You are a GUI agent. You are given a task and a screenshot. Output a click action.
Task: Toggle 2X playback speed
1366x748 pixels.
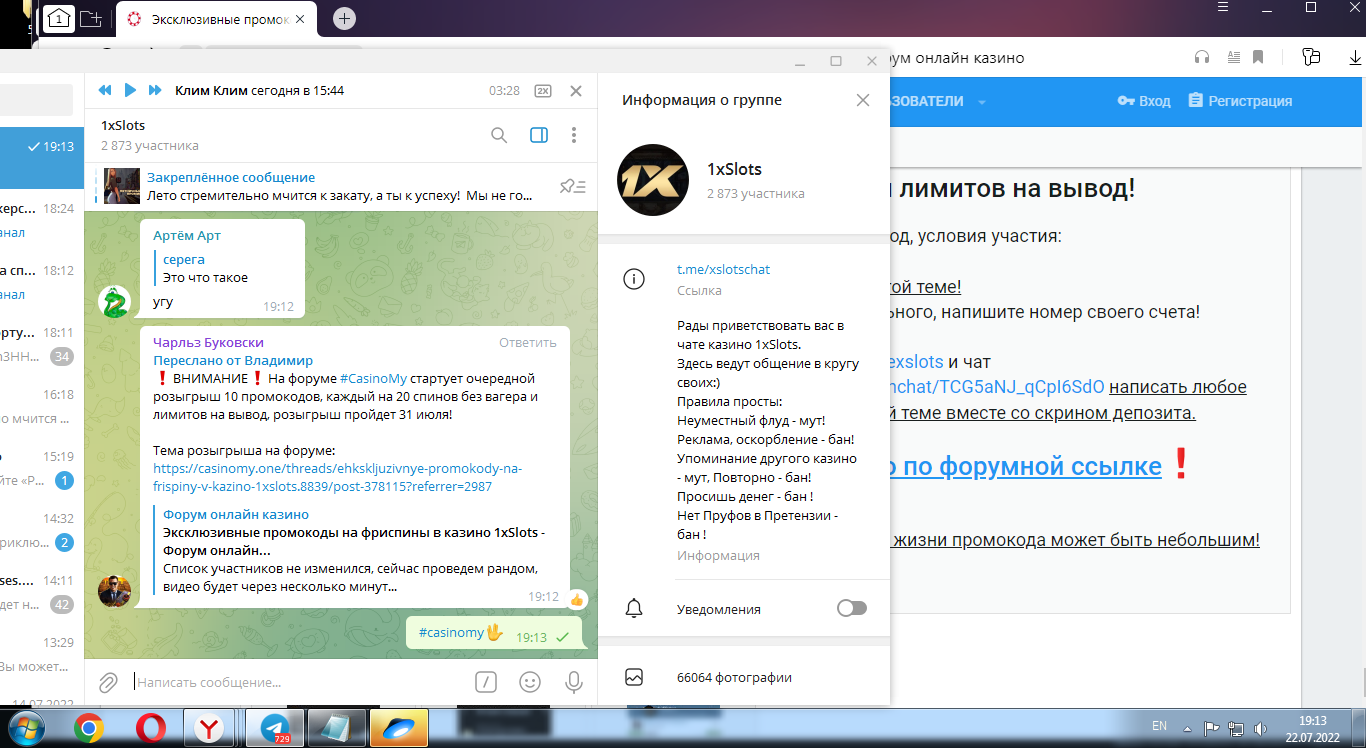[x=543, y=90]
